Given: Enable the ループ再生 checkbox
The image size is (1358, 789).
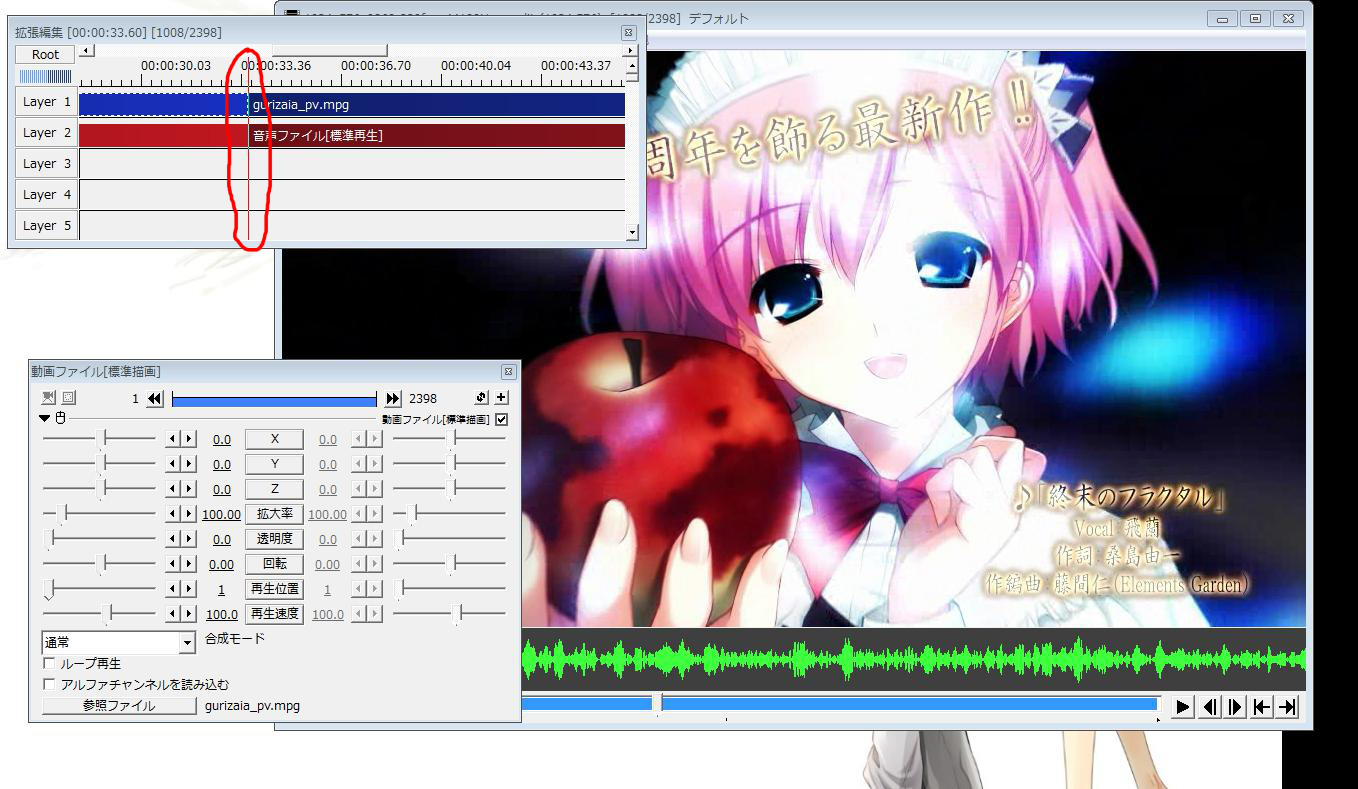Looking at the screenshot, I should [49, 664].
